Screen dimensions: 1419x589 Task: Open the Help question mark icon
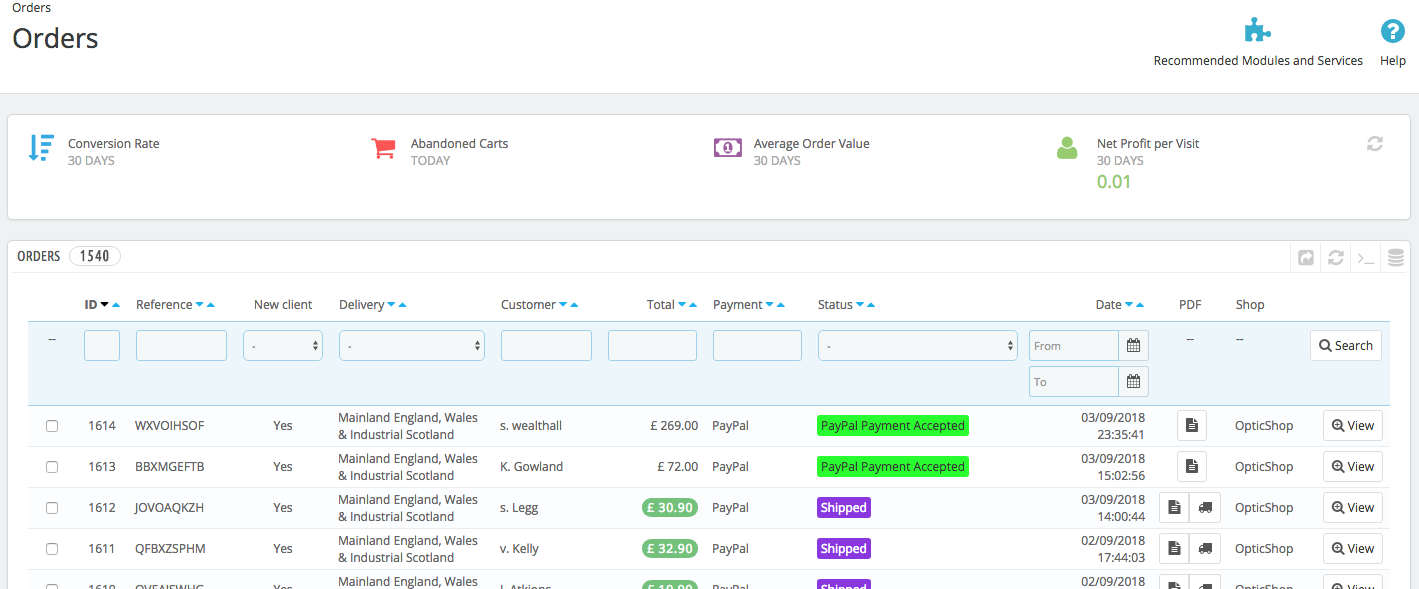(x=1392, y=31)
